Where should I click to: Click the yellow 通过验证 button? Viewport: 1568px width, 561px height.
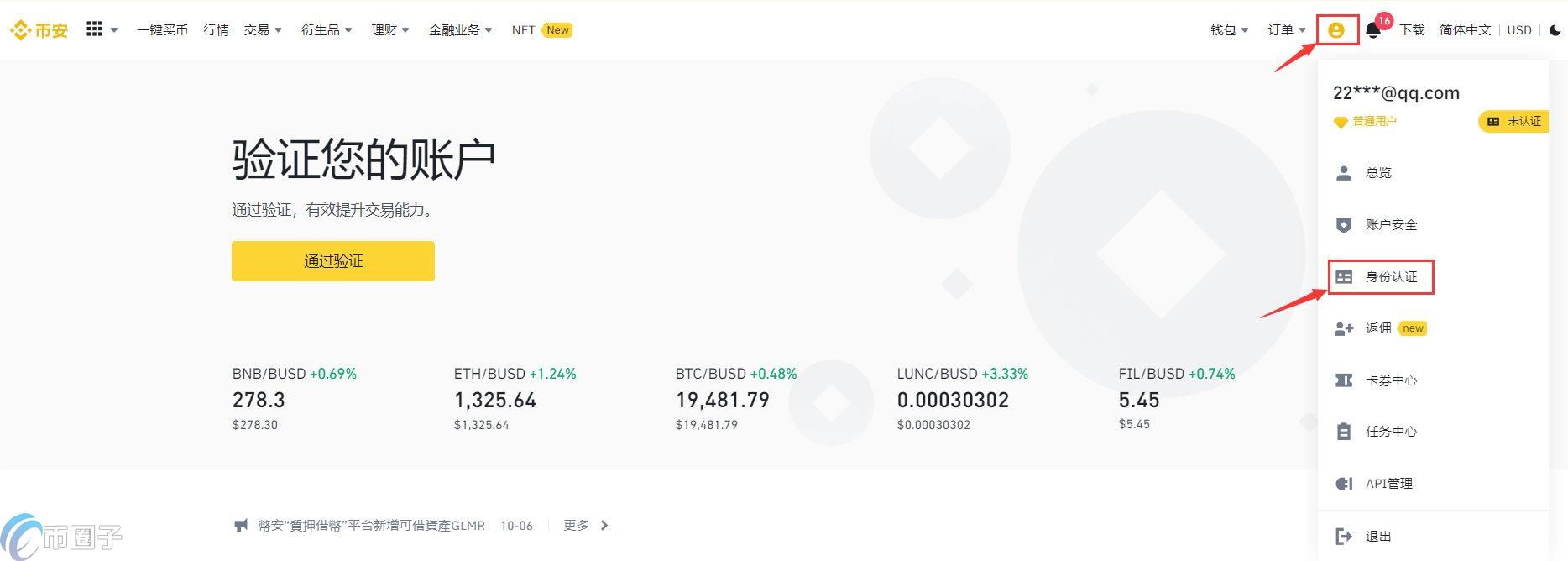point(333,261)
